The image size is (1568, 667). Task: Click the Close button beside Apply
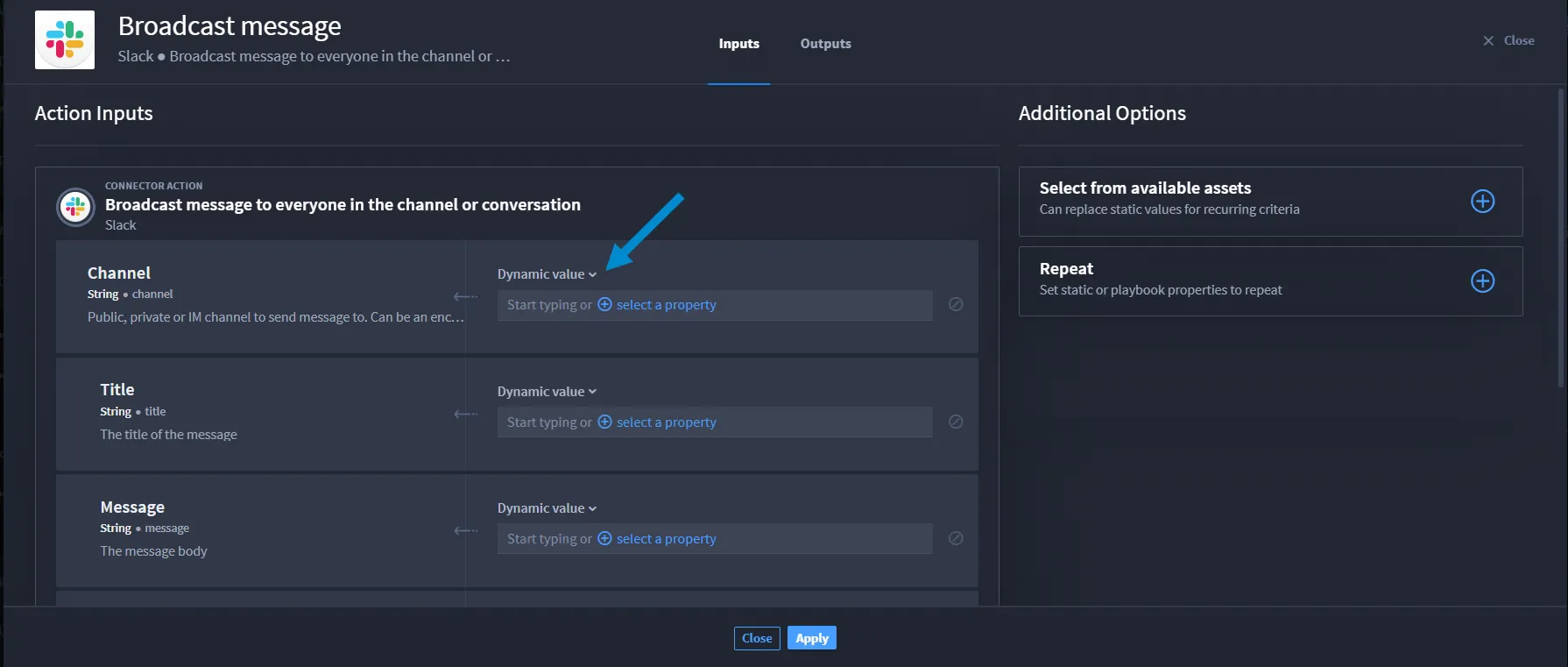pos(757,638)
